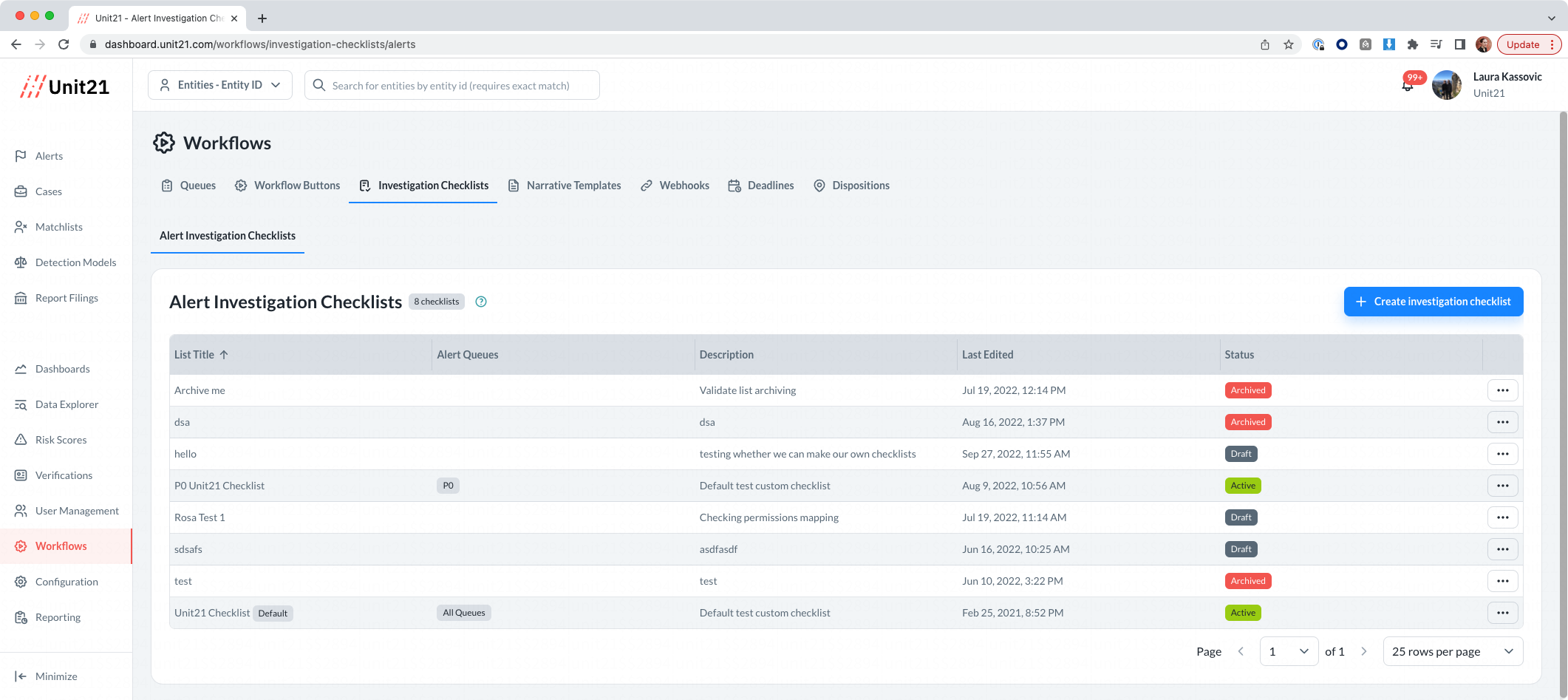The image size is (1568, 700).
Task: Open the Webhooks tab
Action: [675, 186]
